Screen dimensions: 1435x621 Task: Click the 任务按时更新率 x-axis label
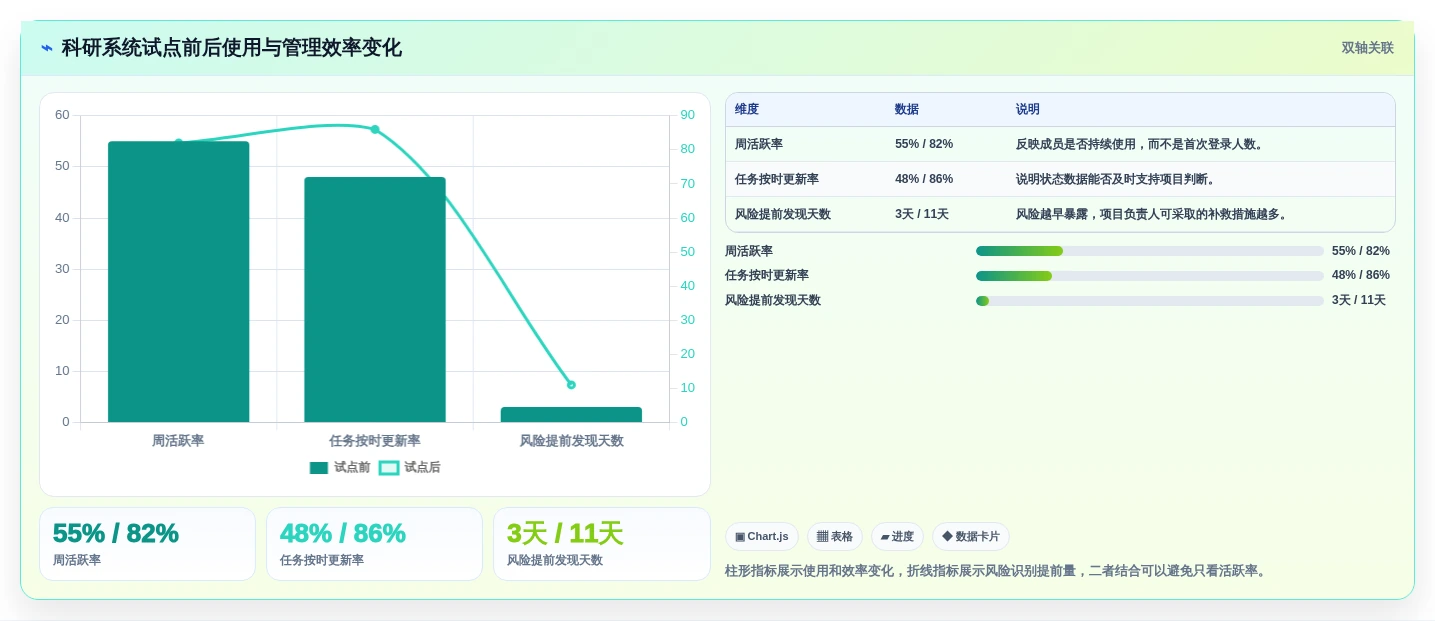coord(375,441)
